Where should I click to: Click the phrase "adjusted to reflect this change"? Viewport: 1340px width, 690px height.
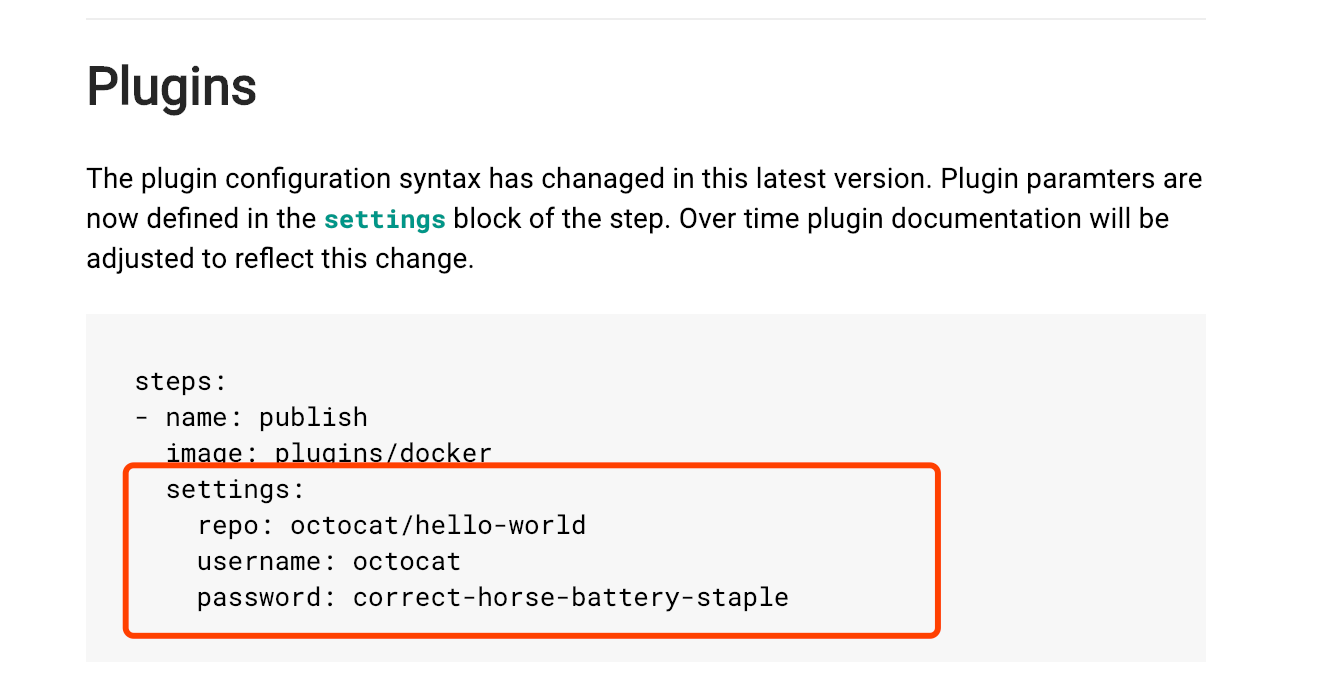coord(279,259)
